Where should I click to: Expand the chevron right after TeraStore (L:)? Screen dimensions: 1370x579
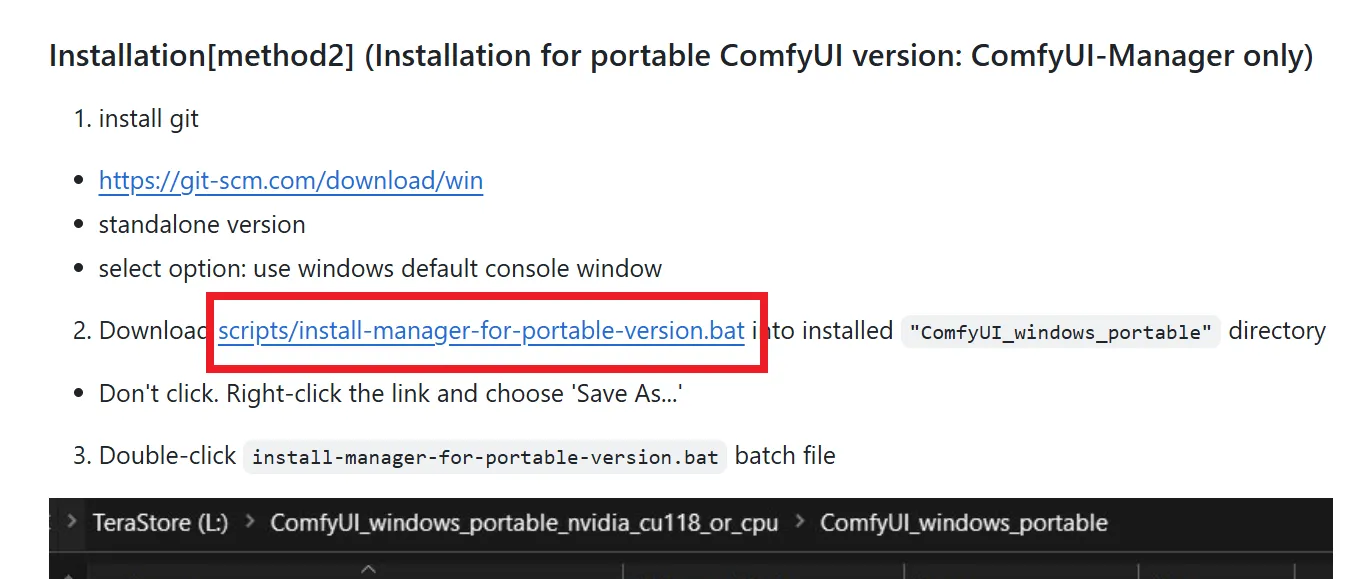249,523
